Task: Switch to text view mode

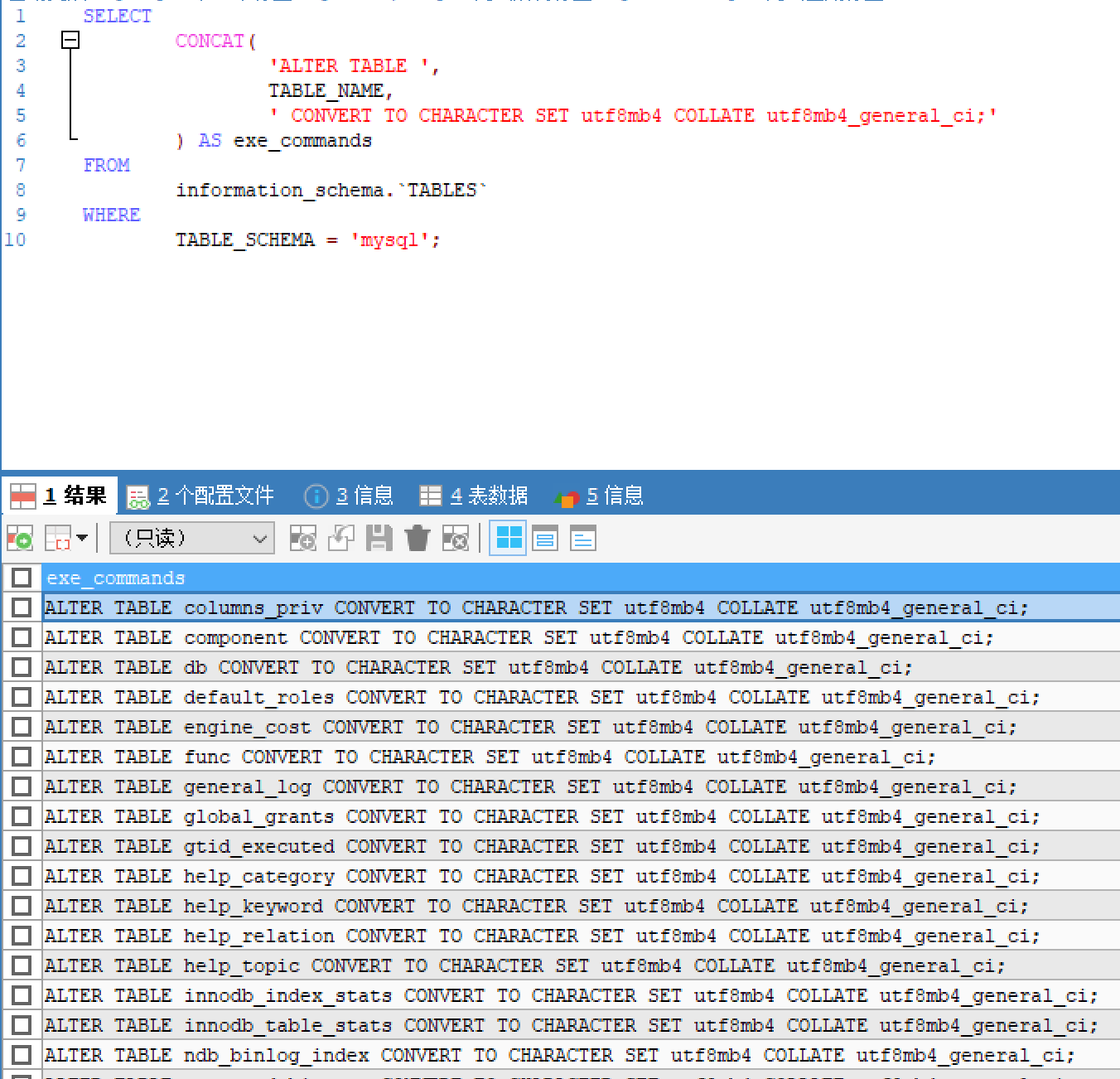Action: point(583,539)
